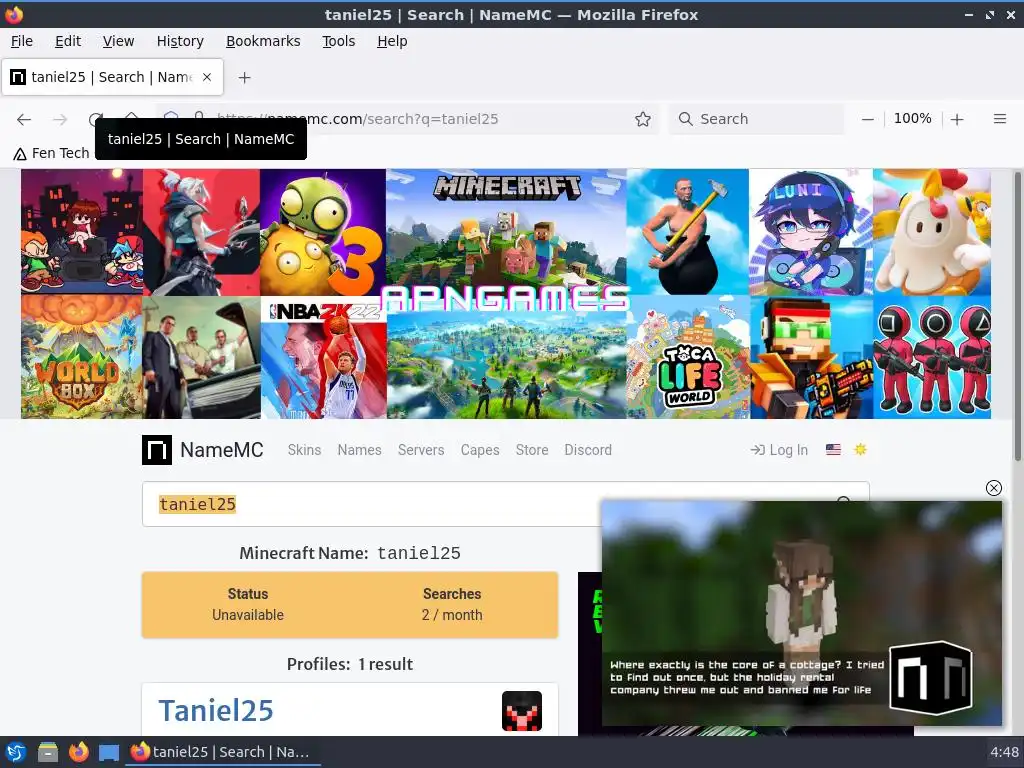Click the Toca Life World thumbnail

coord(688,357)
